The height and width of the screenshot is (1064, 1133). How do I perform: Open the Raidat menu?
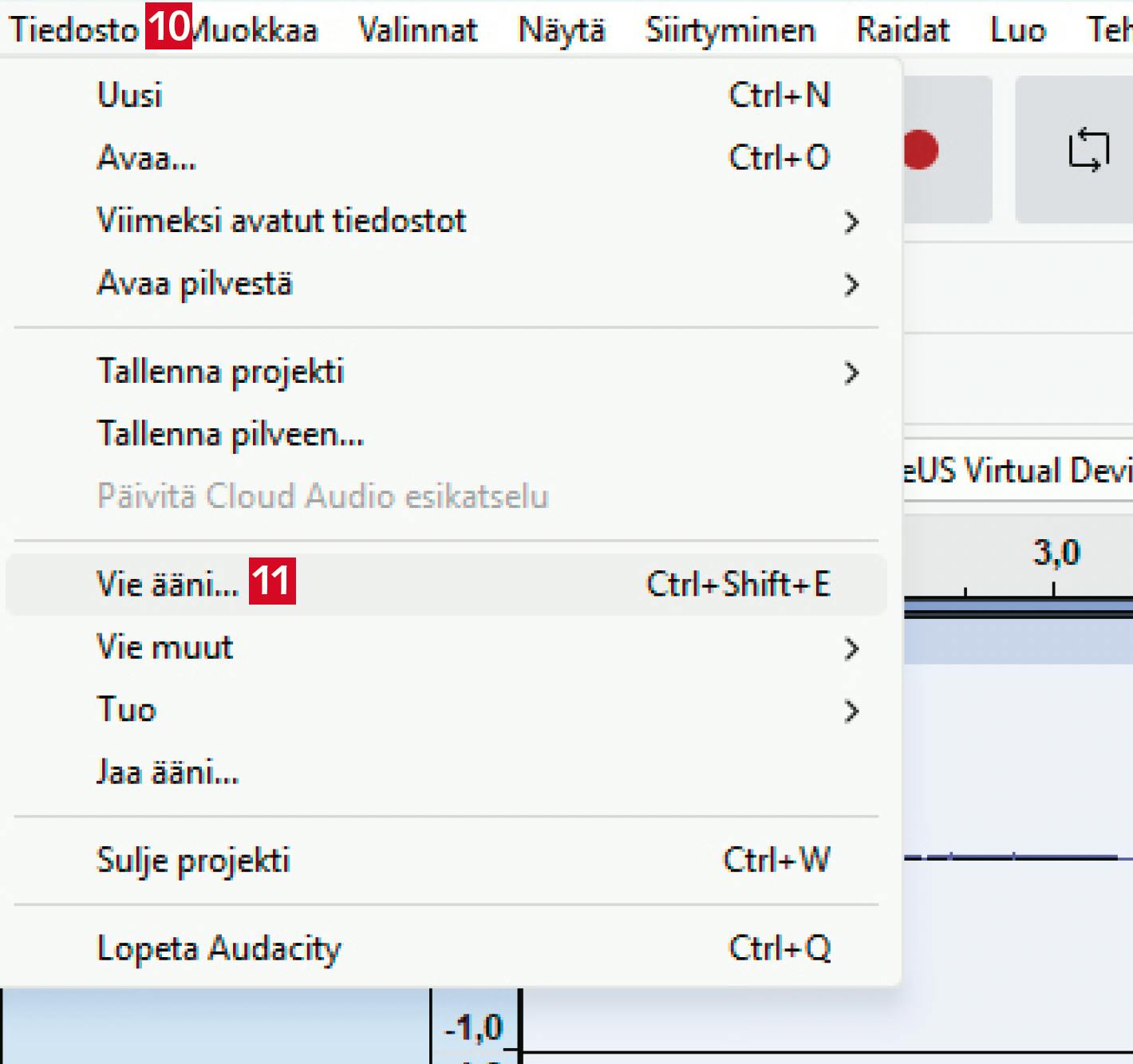pyautogui.click(x=902, y=30)
